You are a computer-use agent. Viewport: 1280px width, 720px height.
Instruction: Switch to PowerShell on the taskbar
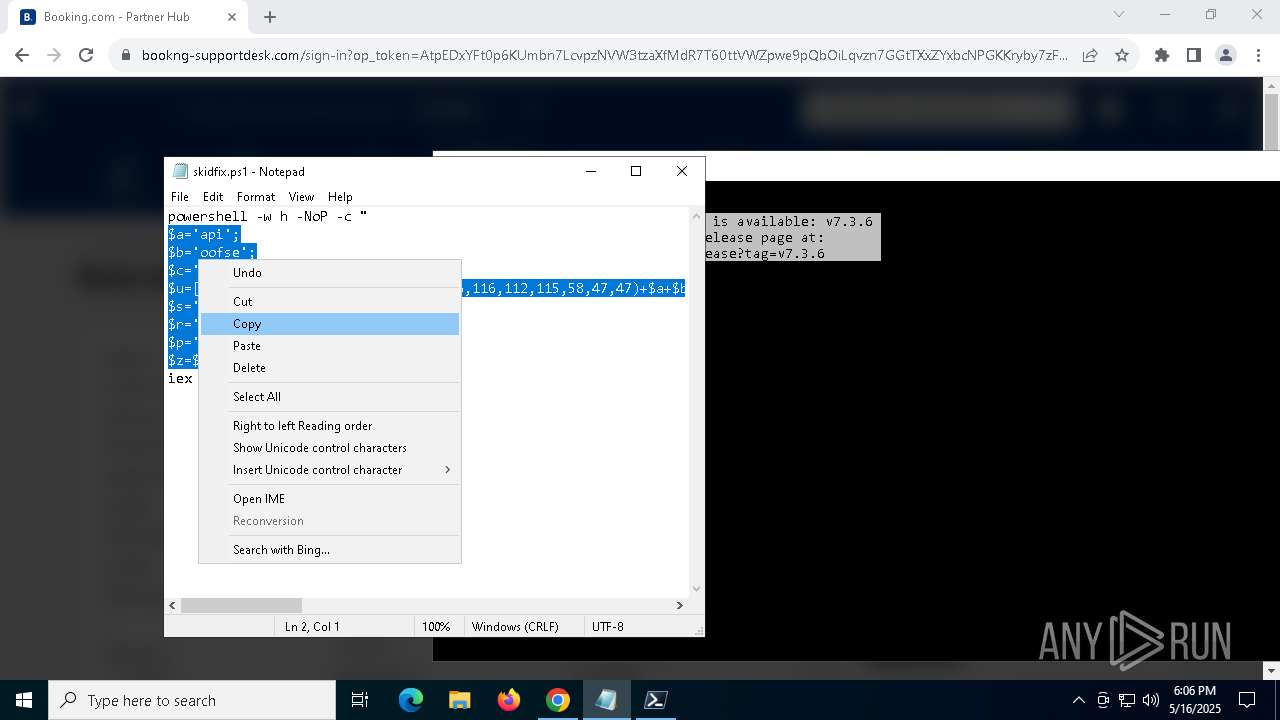click(655, 700)
